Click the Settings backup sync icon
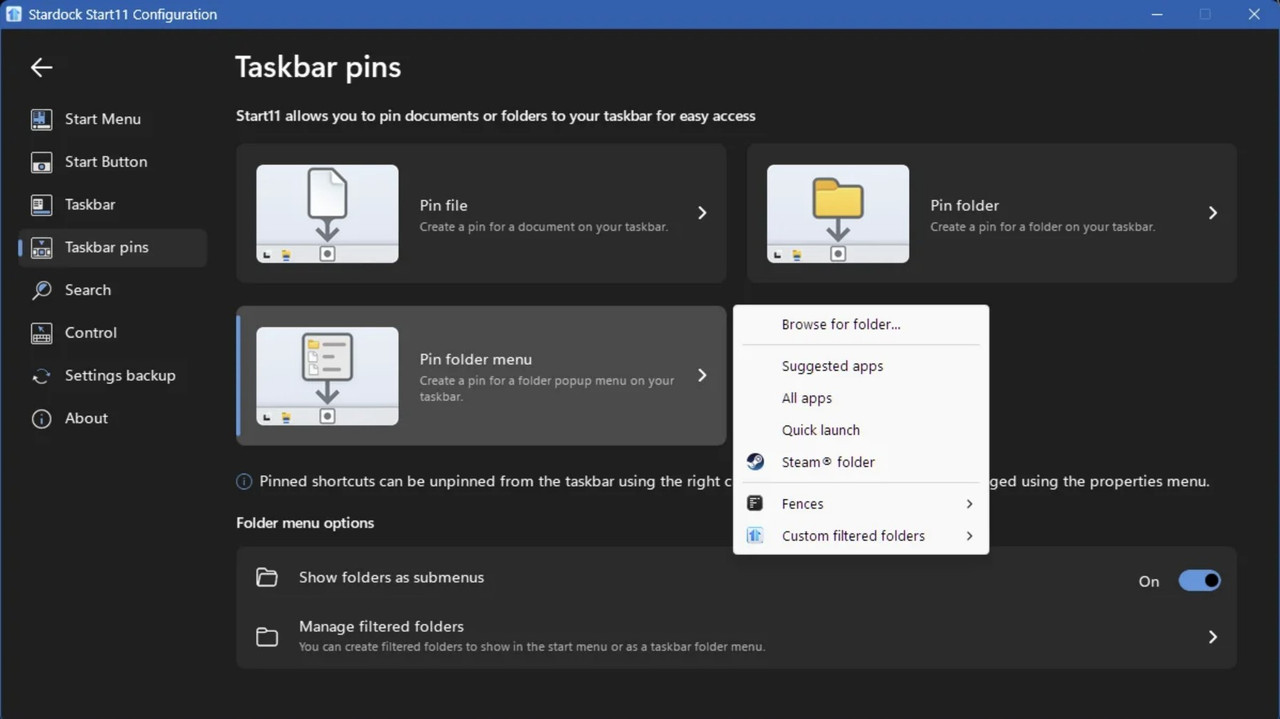Screen dimensions: 1280x719 point(41,376)
